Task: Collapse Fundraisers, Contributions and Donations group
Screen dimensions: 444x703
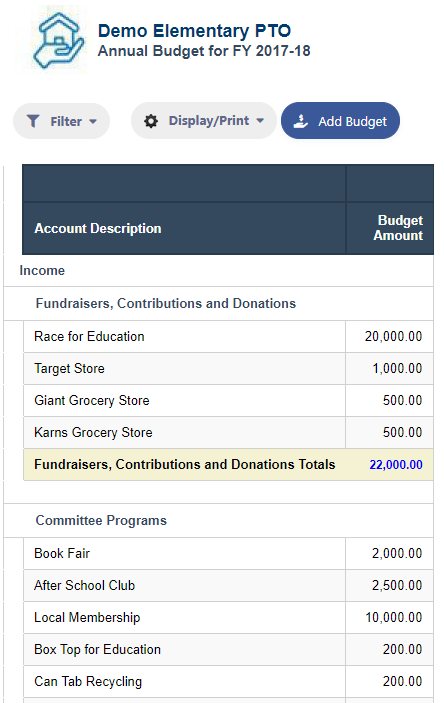Action: click(165, 304)
